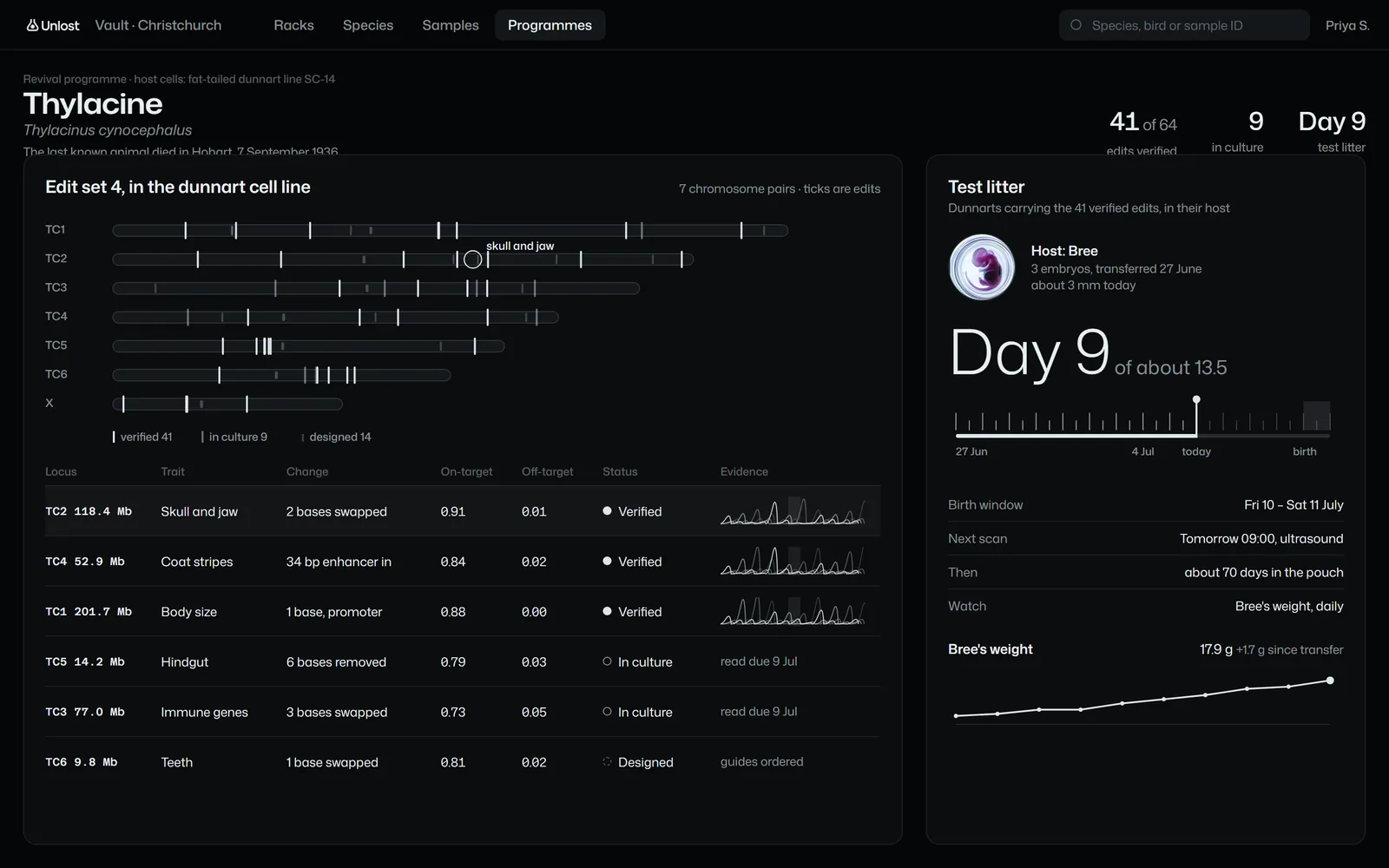Click the 'in culture 9' legend item
This screenshot has width=1389, height=868.
pyautogui.click(x=234, y=437)
